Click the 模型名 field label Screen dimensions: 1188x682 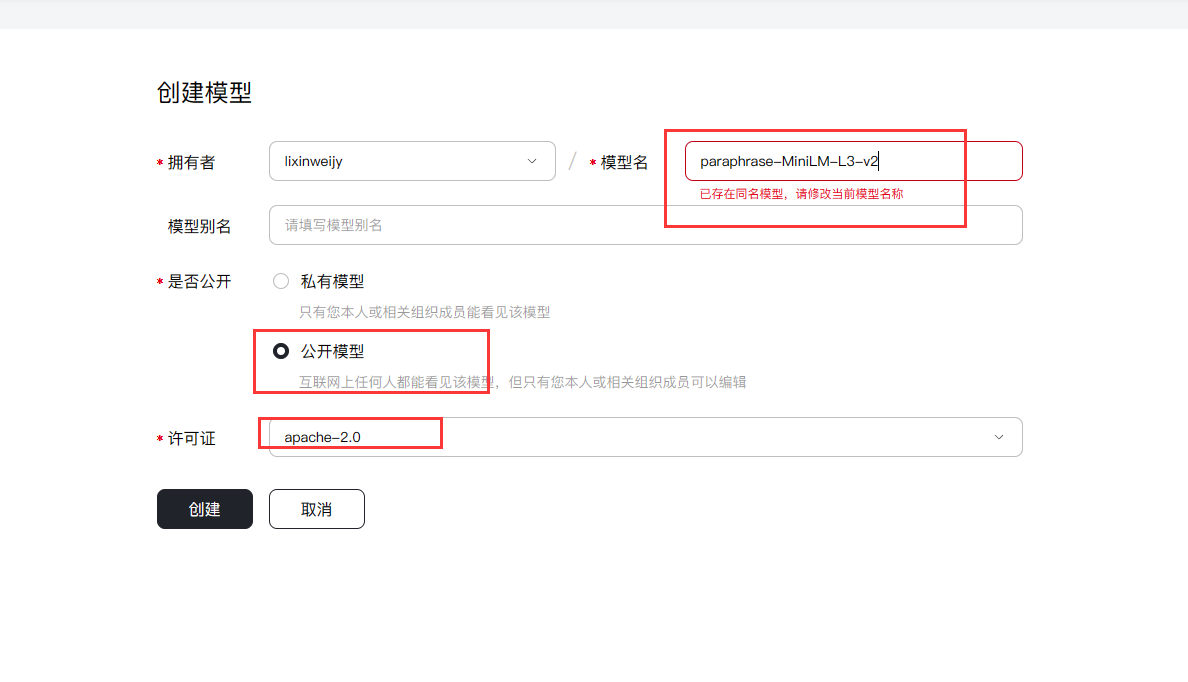pos(624,162)
